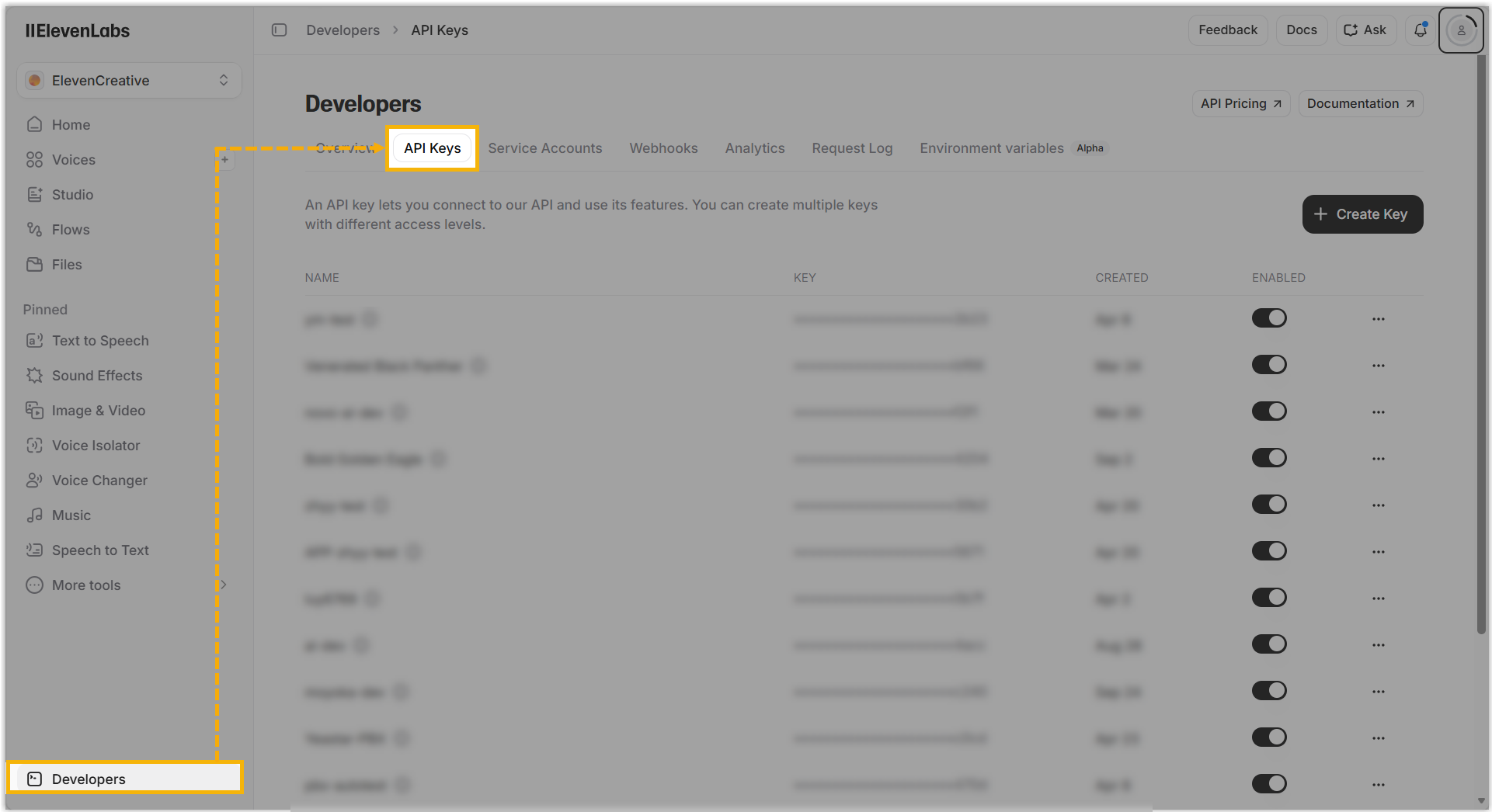Switch to the Webhooks tab
The height and width of the screenshot is (812, 1492).
point(663,148)
